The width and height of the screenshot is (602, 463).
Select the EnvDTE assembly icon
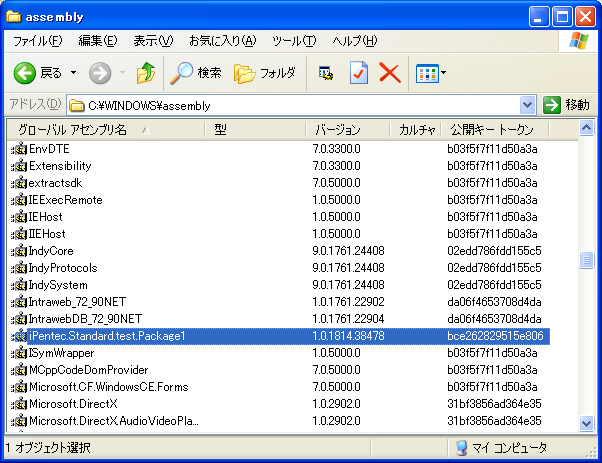pos(19,149)
